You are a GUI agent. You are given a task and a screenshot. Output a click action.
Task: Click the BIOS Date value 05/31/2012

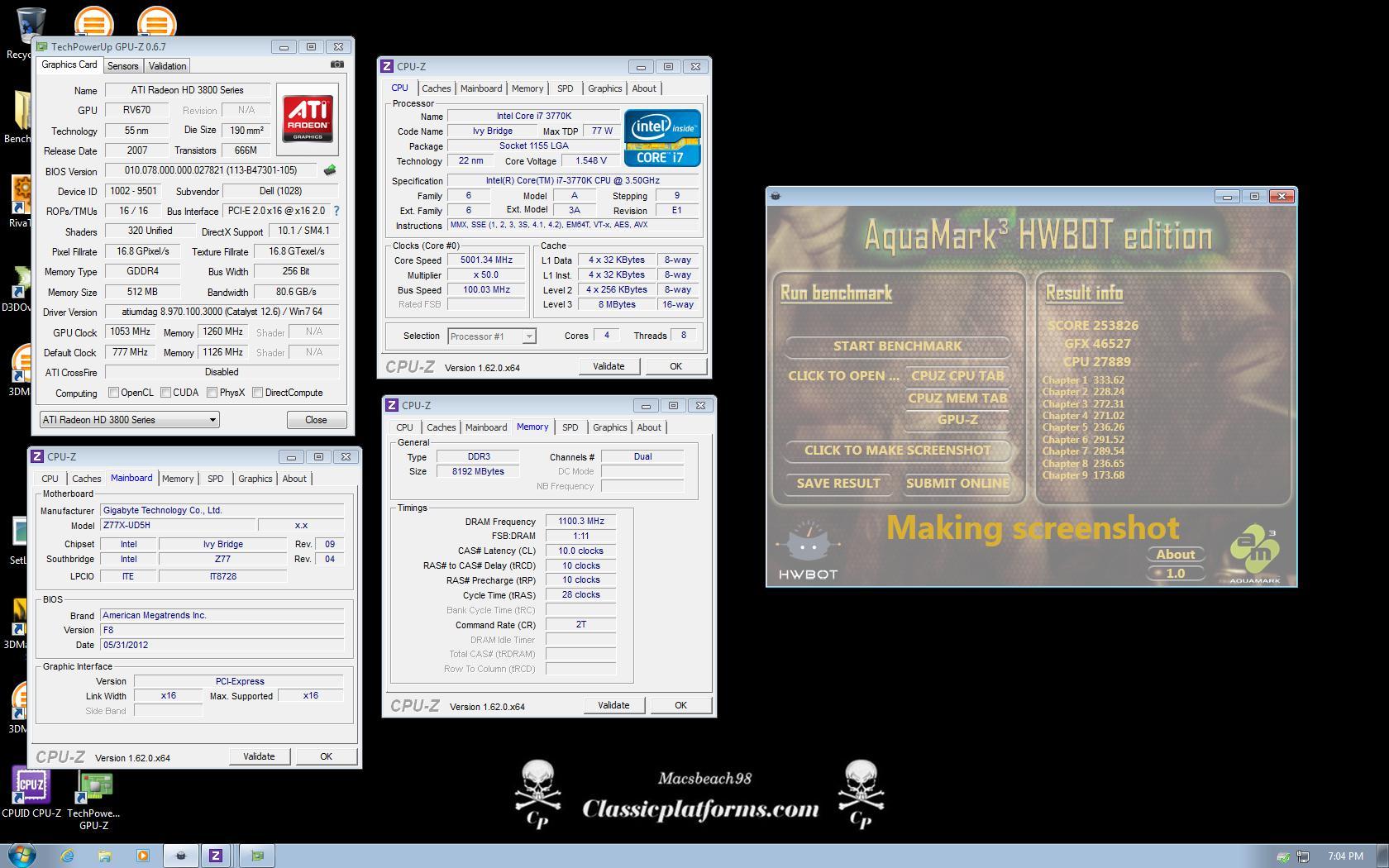point(222,645)
